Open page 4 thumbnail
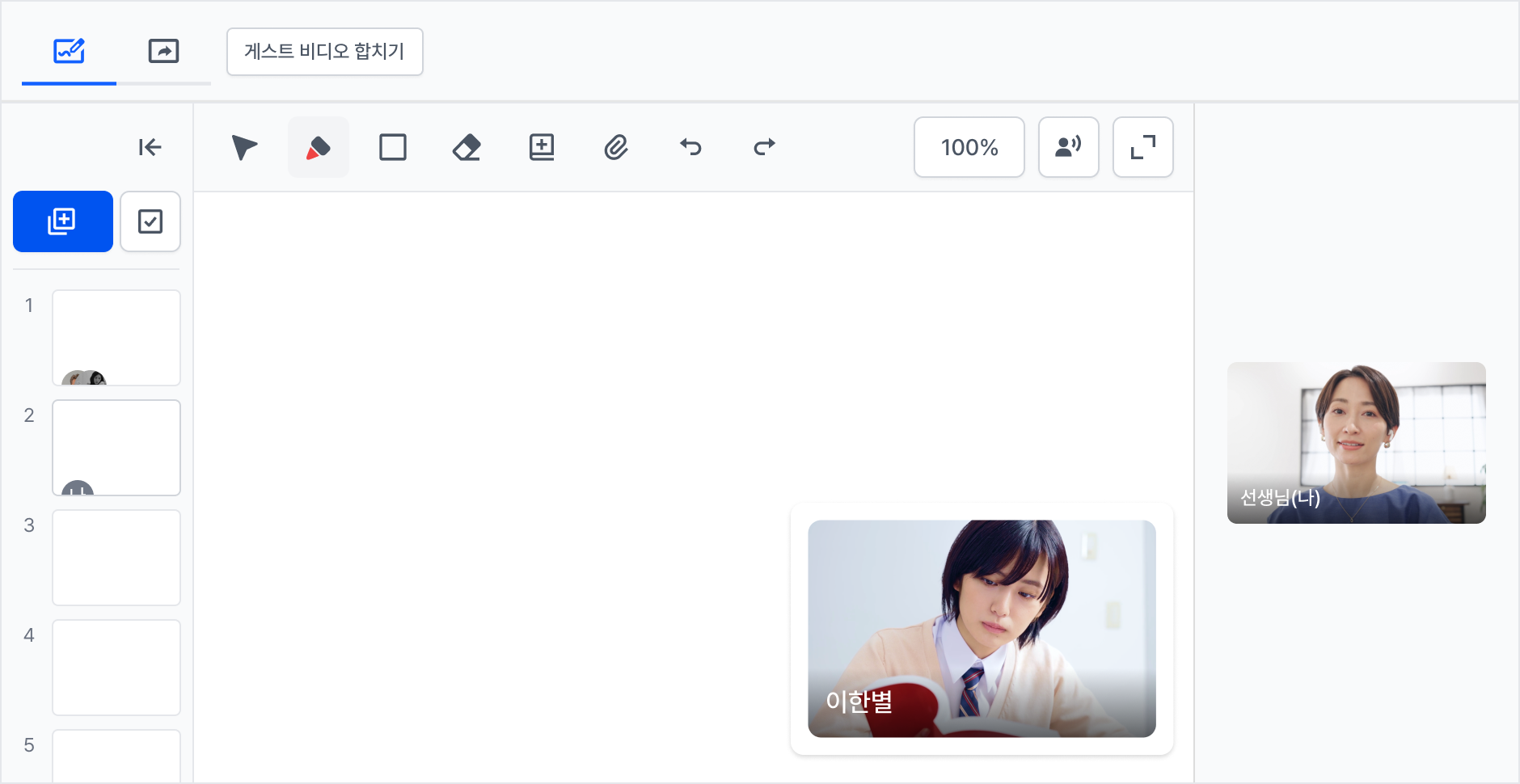The height and width of the screenshot is (784, 1520). click(116, 668)
